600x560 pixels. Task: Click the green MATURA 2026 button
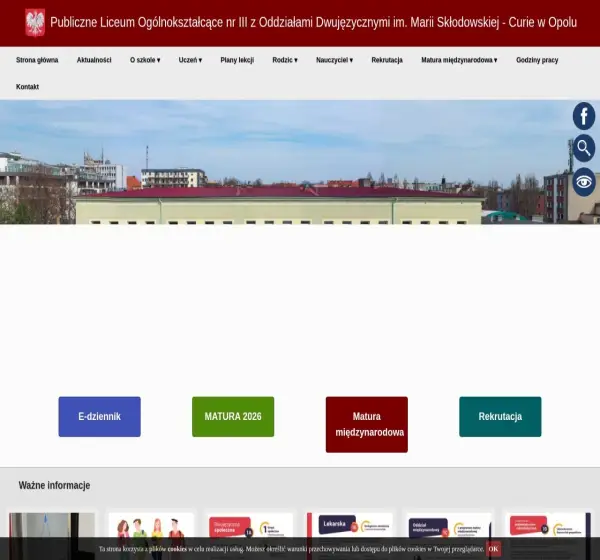(x=233, y=416)
